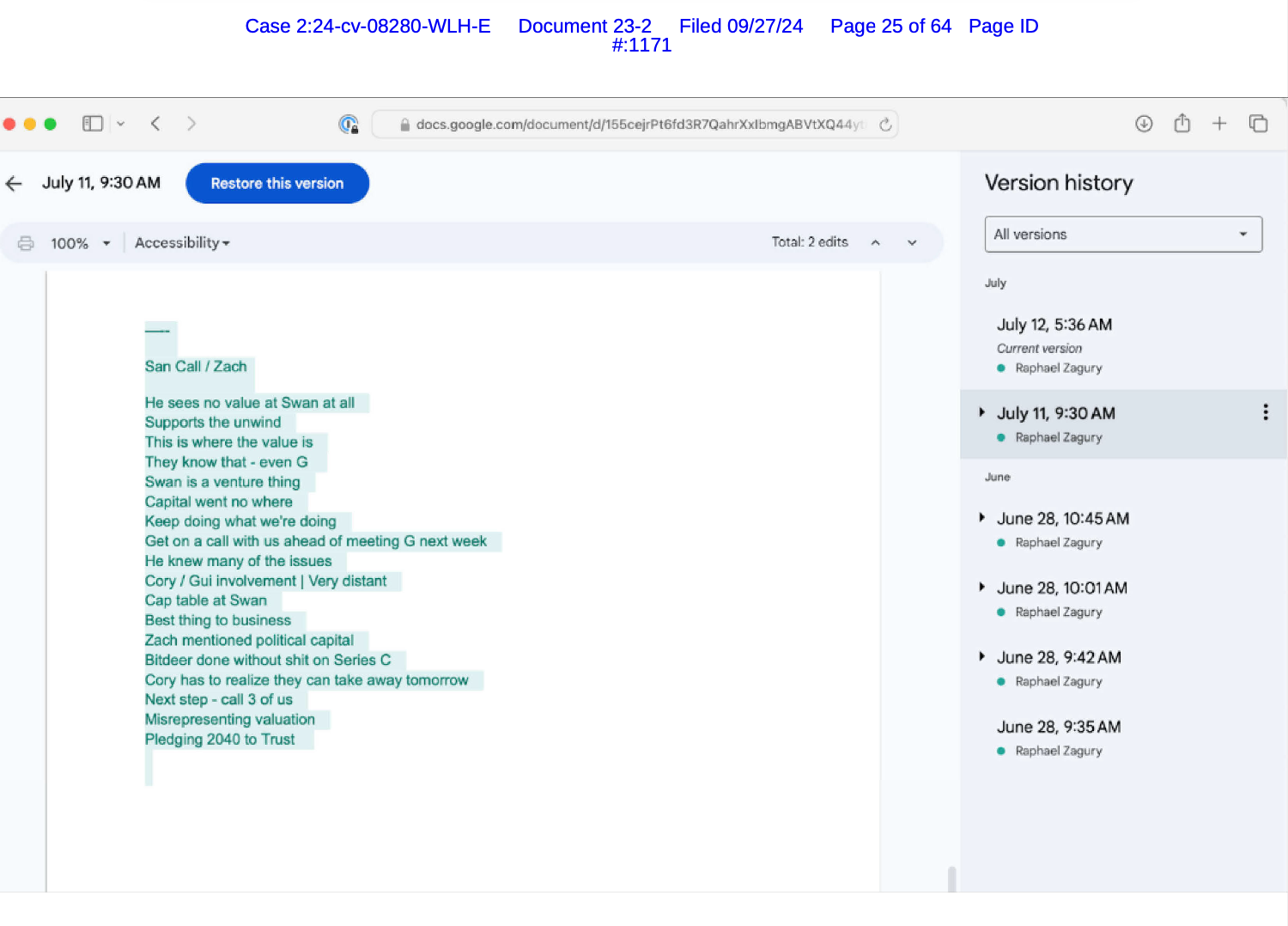
Task: Click the 'Current version' label
Action: pyautogui.click(x=1039, y=349)
